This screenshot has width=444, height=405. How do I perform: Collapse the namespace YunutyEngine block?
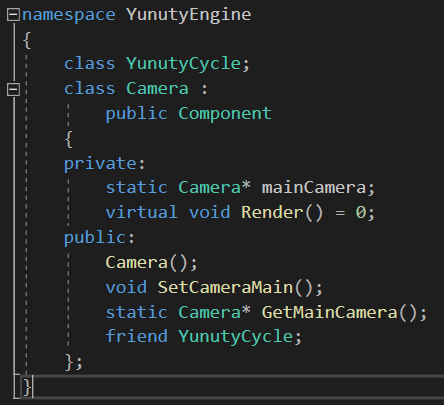13,15
